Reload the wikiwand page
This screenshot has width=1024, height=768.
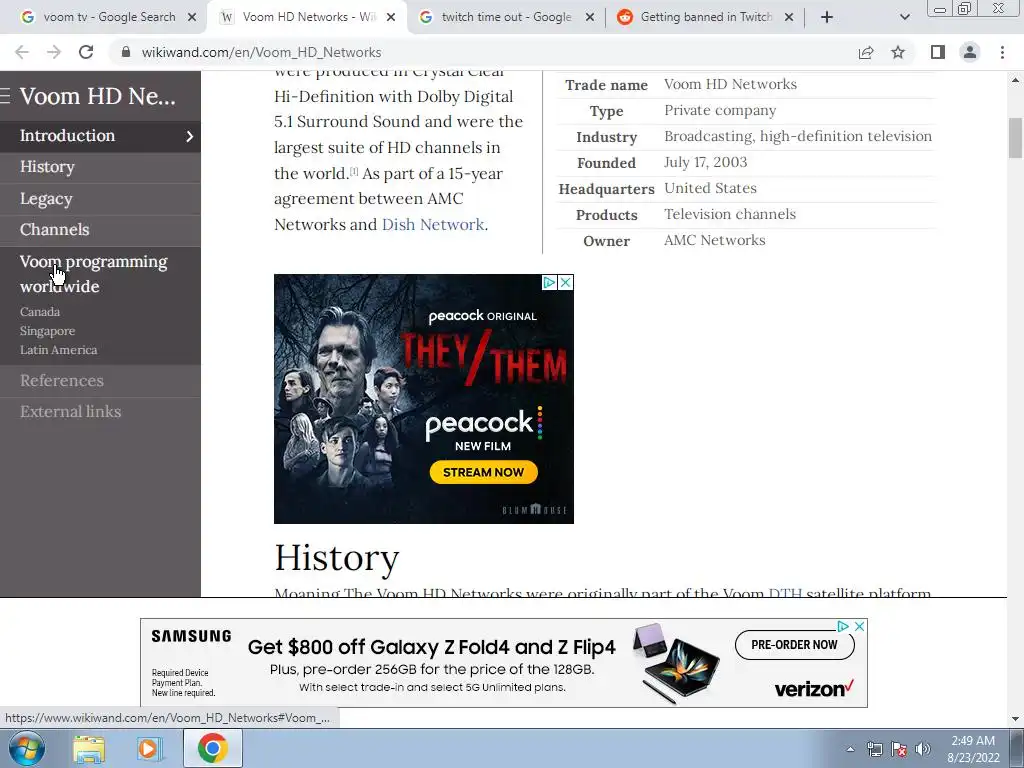86,52
